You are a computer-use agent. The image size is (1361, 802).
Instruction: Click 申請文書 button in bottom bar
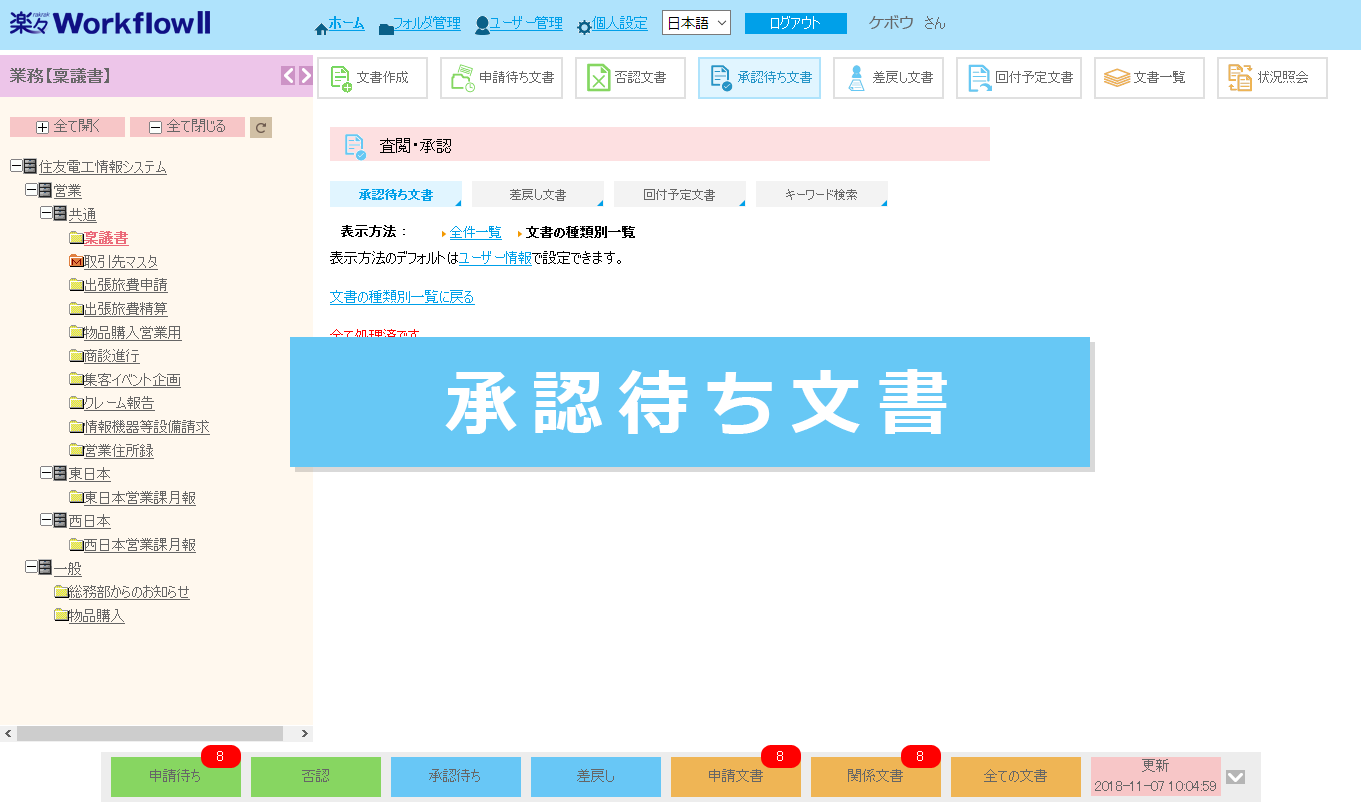point(736,776)
